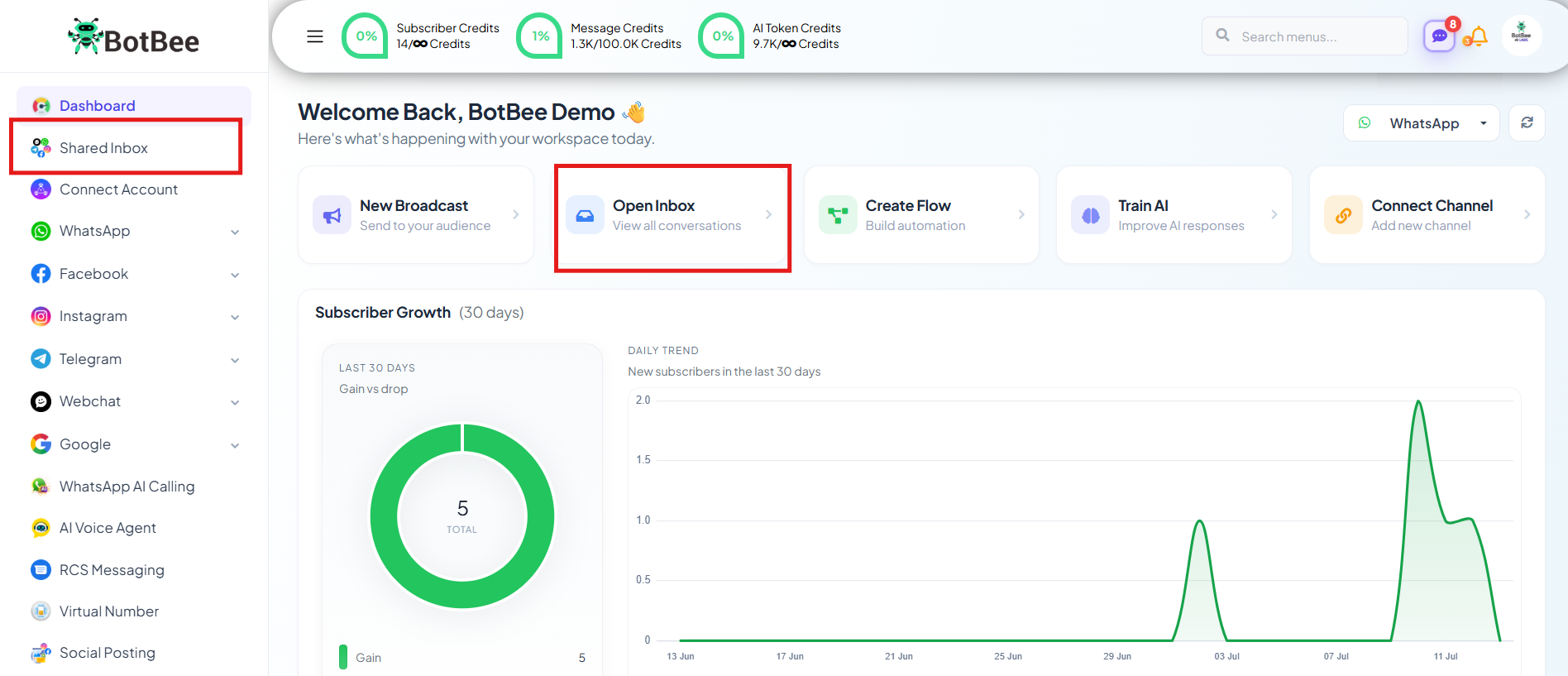
Task: Open the notification bell icon
Action: point(1479,36)
